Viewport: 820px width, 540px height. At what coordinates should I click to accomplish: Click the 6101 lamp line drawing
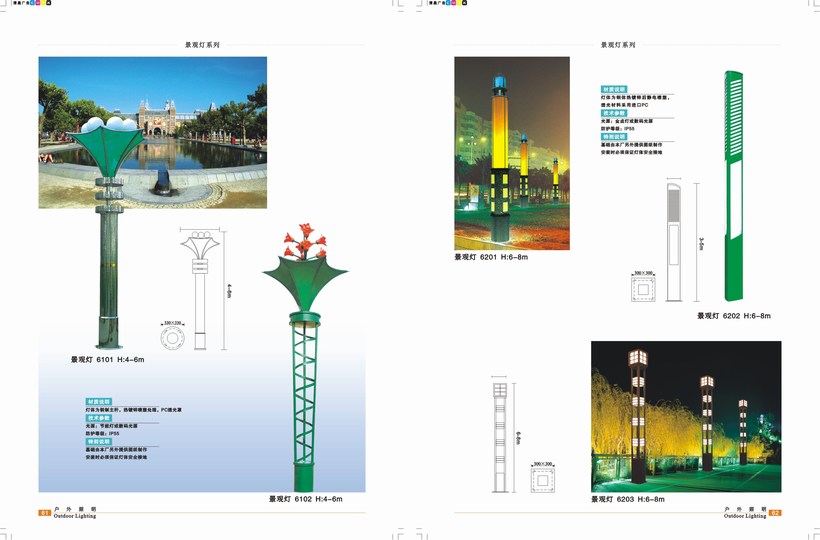tap(200, 290)
